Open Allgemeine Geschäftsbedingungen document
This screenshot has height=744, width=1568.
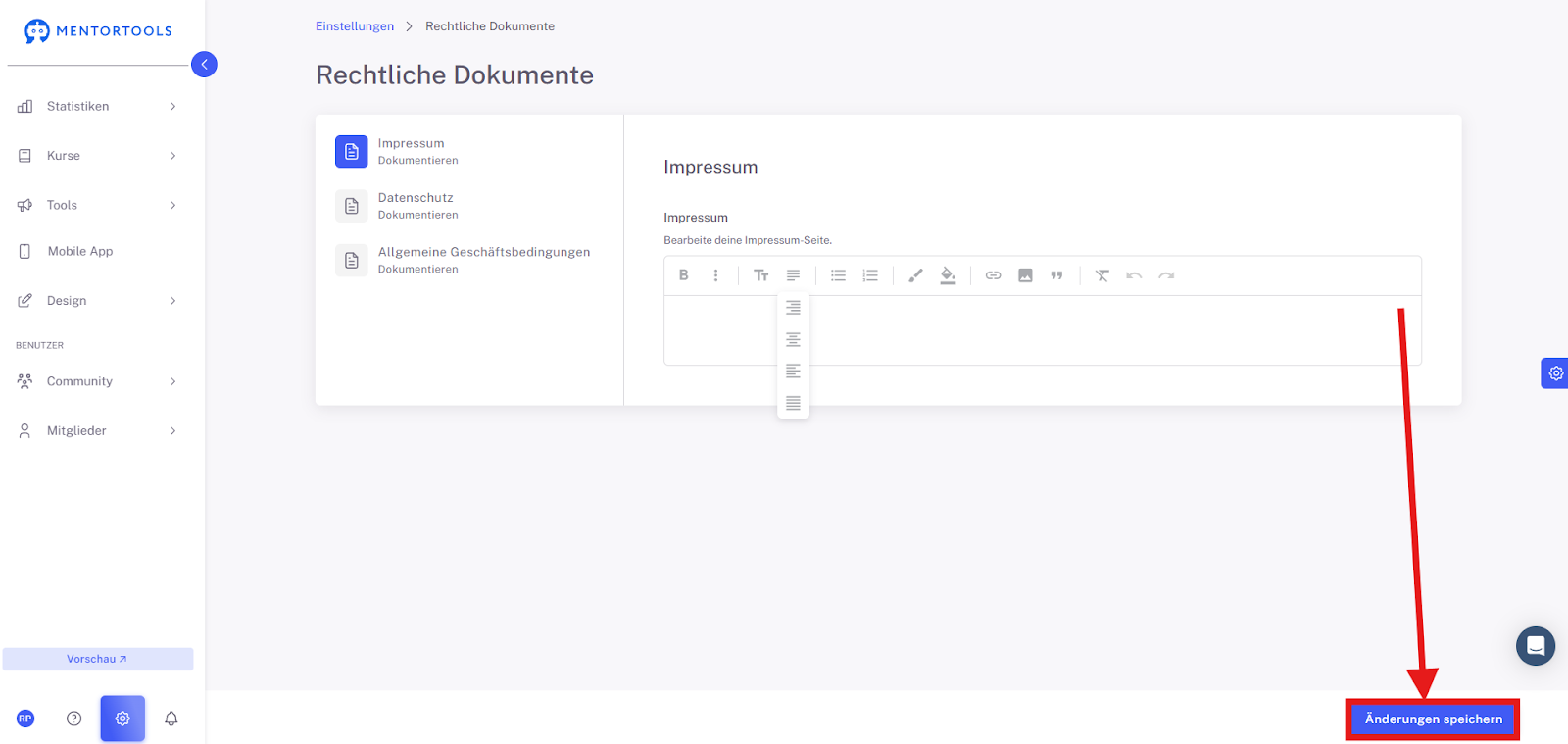point(469,260)
